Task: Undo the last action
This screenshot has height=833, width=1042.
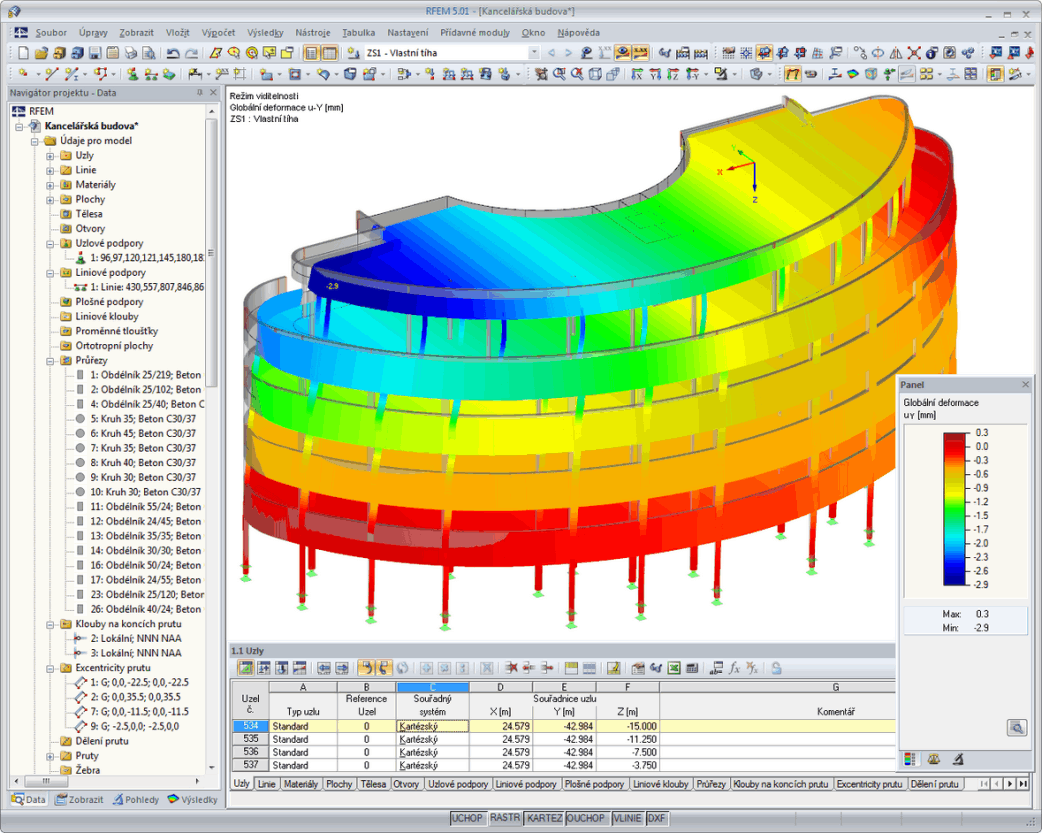Action: coord(173,53)
